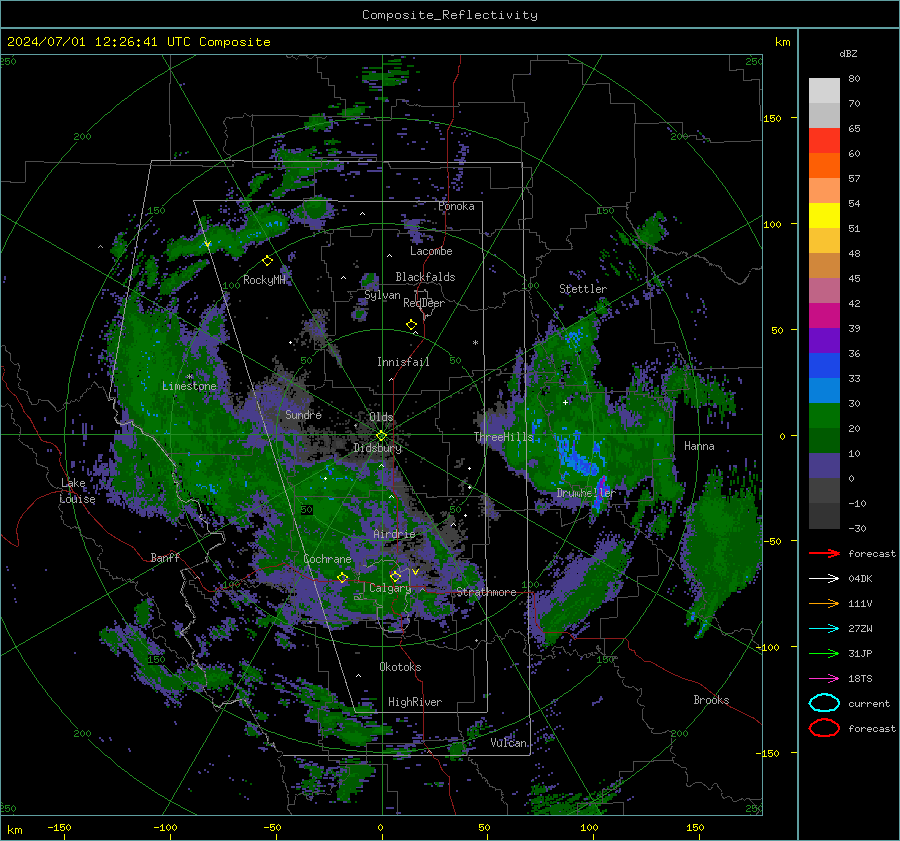The height and width of the screenshot is (841, 900).
Task: Click the Drumheller city label
Action: [x=585, y=493]
